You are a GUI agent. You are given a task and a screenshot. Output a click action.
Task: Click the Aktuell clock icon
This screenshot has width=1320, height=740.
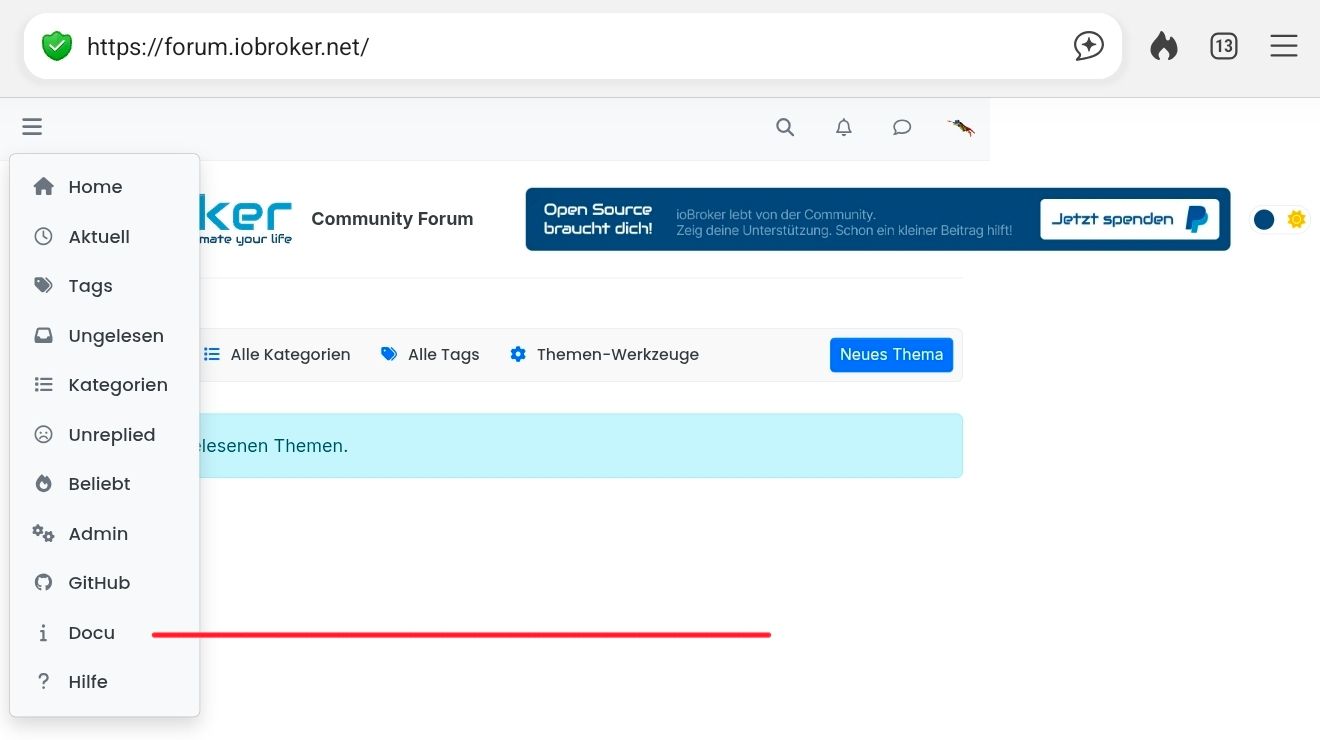pos(43,237)
